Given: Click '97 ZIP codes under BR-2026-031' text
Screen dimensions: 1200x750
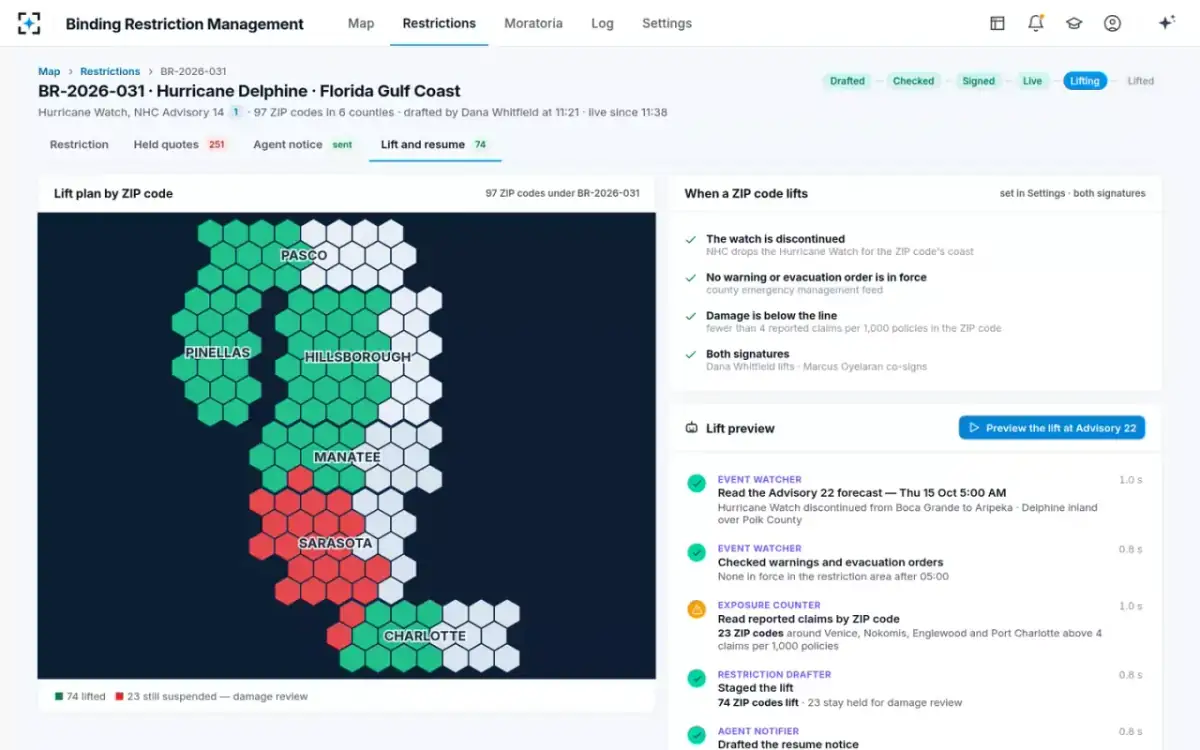Looking at the screenshot, I should [x=562, y=194].
